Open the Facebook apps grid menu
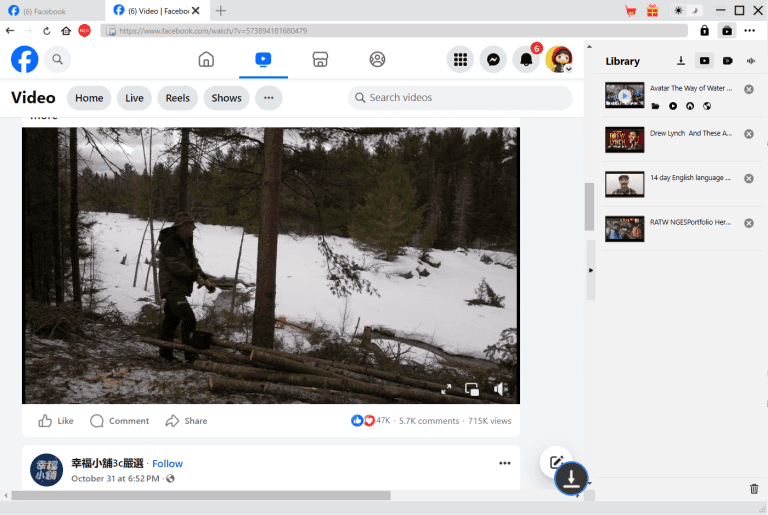The width and height of the screenshot is (768, 515). (460, 60)
